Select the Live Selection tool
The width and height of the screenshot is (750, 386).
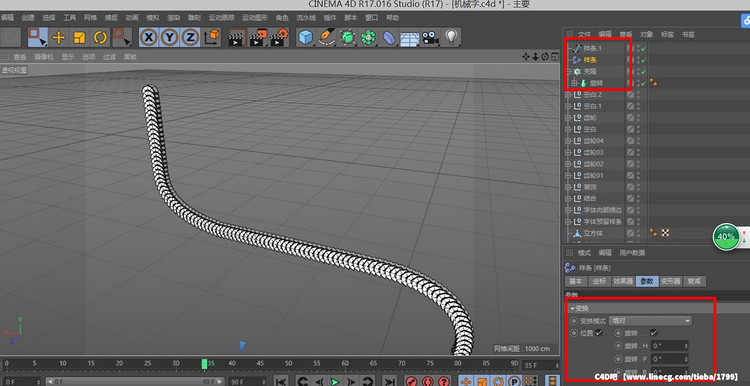click(37, 37)
